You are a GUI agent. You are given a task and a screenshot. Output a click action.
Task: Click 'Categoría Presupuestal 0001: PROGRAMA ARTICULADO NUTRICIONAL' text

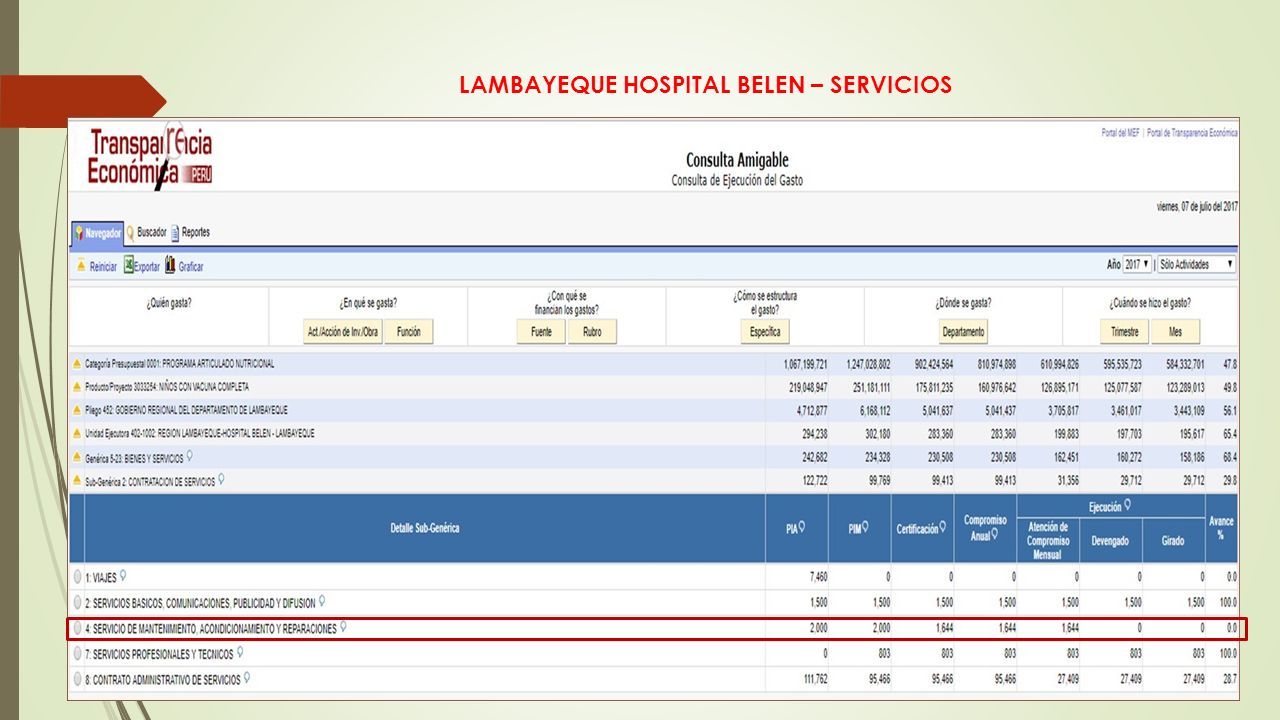point(179,364)
